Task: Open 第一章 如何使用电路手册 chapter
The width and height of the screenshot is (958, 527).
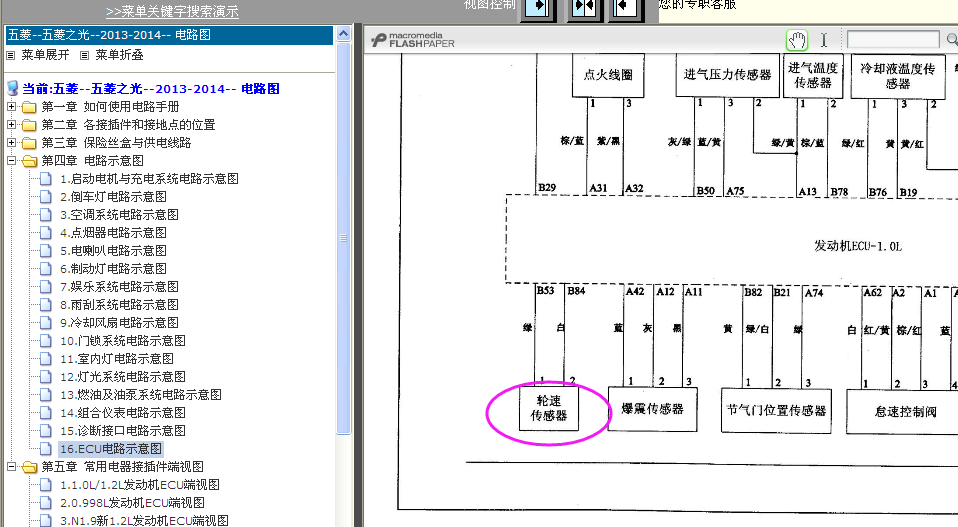Action: tap(110, 107)
